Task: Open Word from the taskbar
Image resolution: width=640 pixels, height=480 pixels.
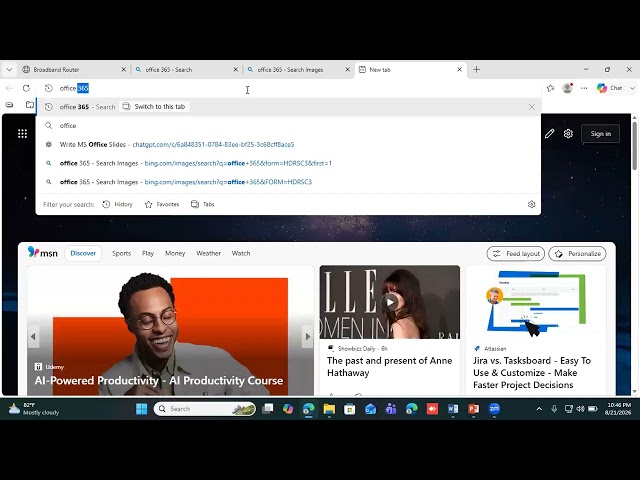Action: tap(453, 409)
